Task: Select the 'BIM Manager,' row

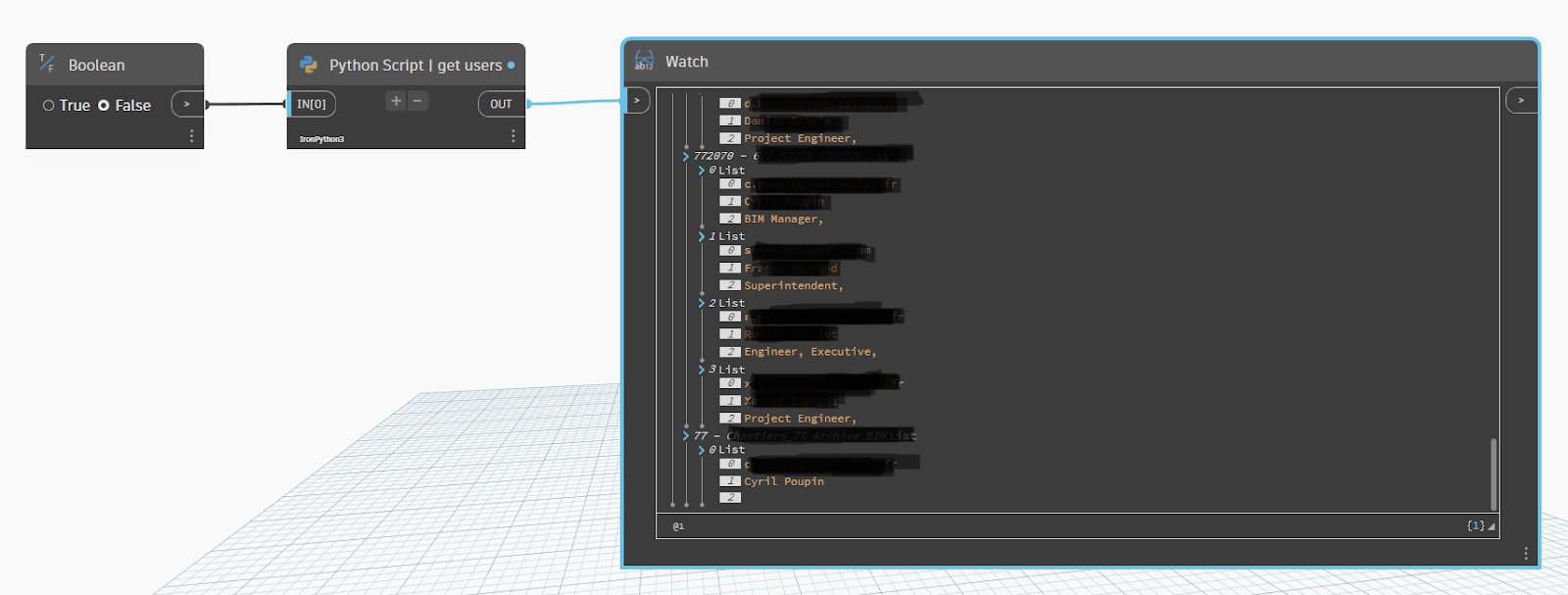Action: 783,219
